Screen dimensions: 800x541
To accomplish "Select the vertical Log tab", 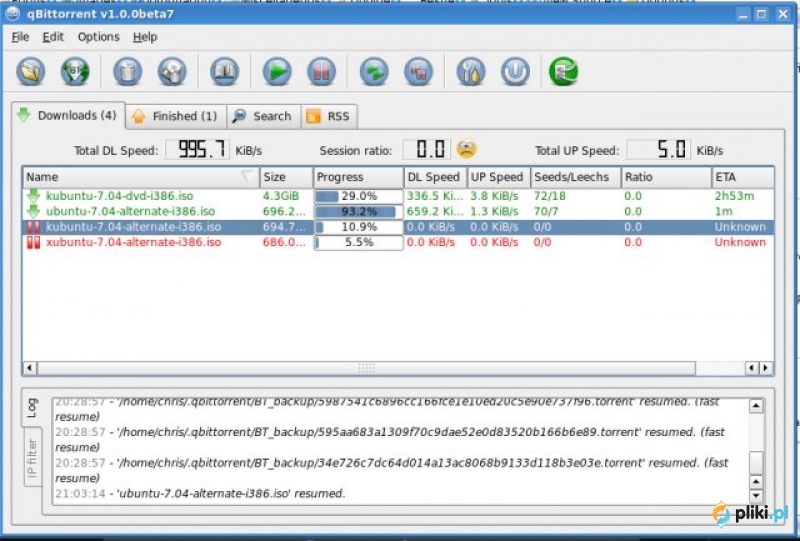I will point(32,408).
